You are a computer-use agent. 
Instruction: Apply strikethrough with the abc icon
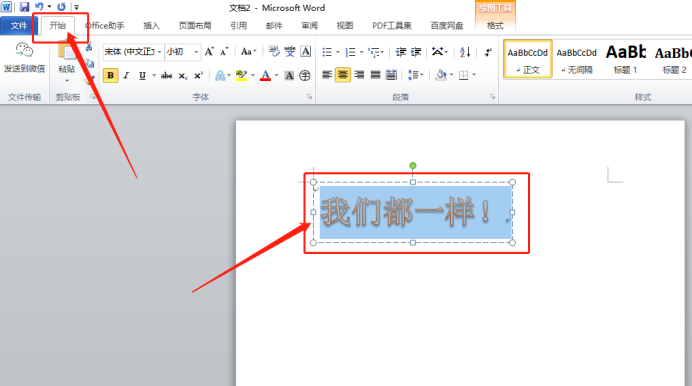coord(166,75)
